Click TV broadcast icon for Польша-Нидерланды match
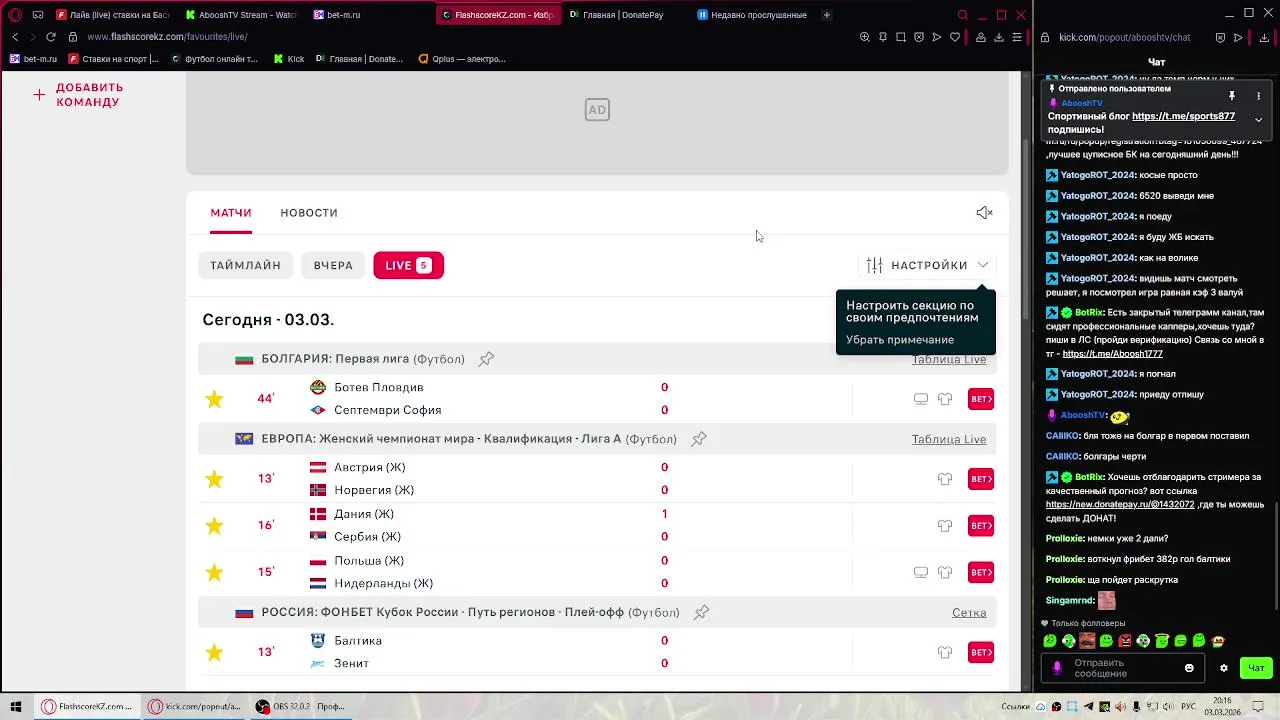This screenshot has height=720, width=1280. (921, 572)
